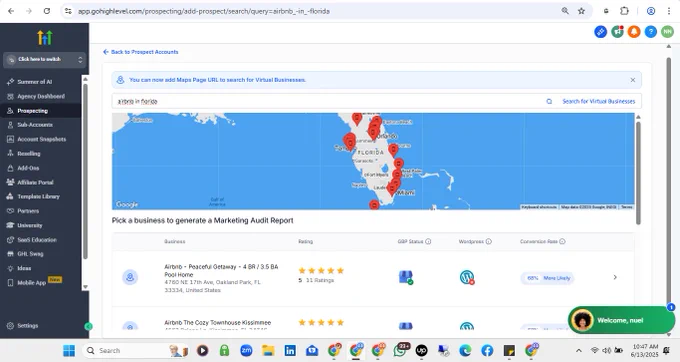The width and height of the screenshot is (680, 362).
Task: Open Summer of AI in sidebar
Action: 35,82
